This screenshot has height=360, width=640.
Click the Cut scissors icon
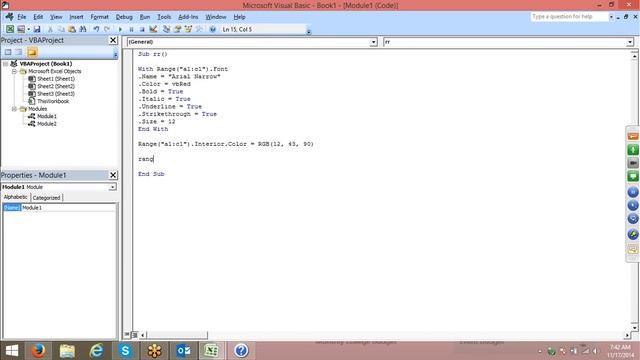pos(50,29)
